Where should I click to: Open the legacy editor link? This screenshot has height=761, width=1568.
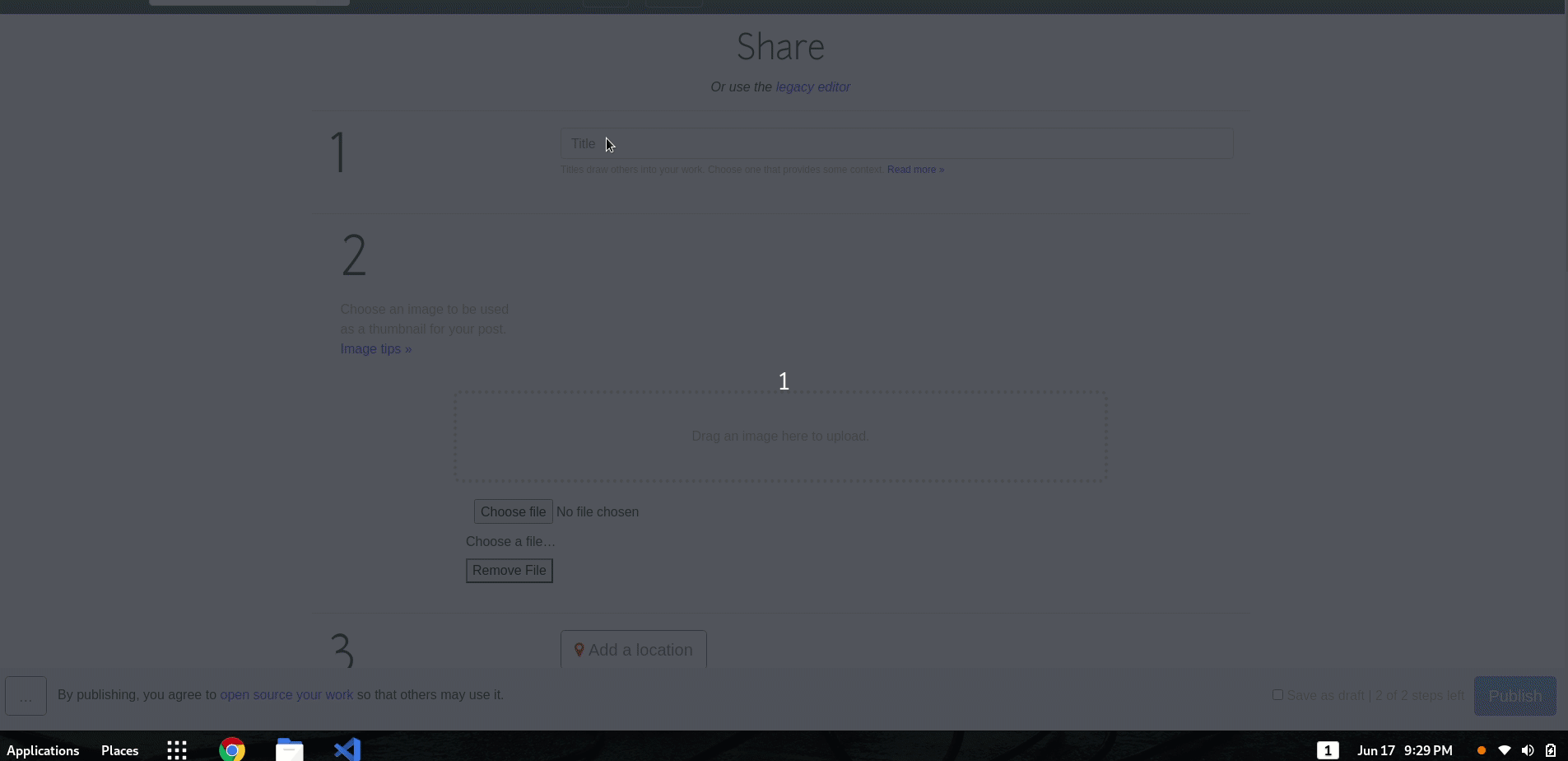tap(812, 87)
